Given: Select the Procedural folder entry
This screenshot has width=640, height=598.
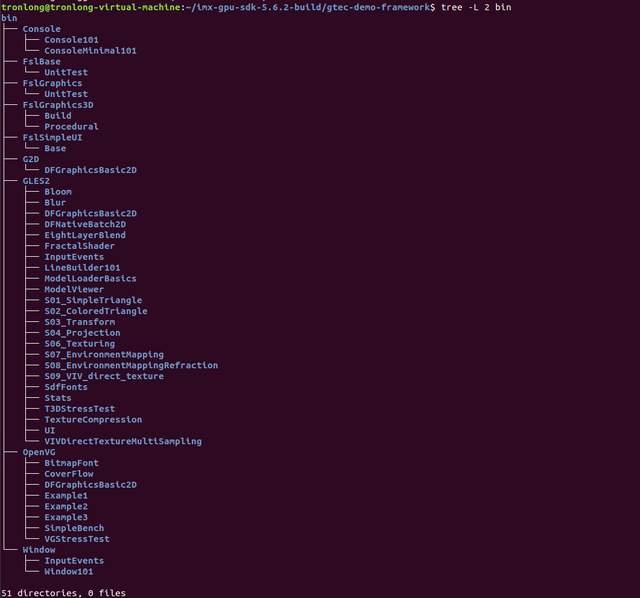Looking at the screenshot, I should click(71, 127).
